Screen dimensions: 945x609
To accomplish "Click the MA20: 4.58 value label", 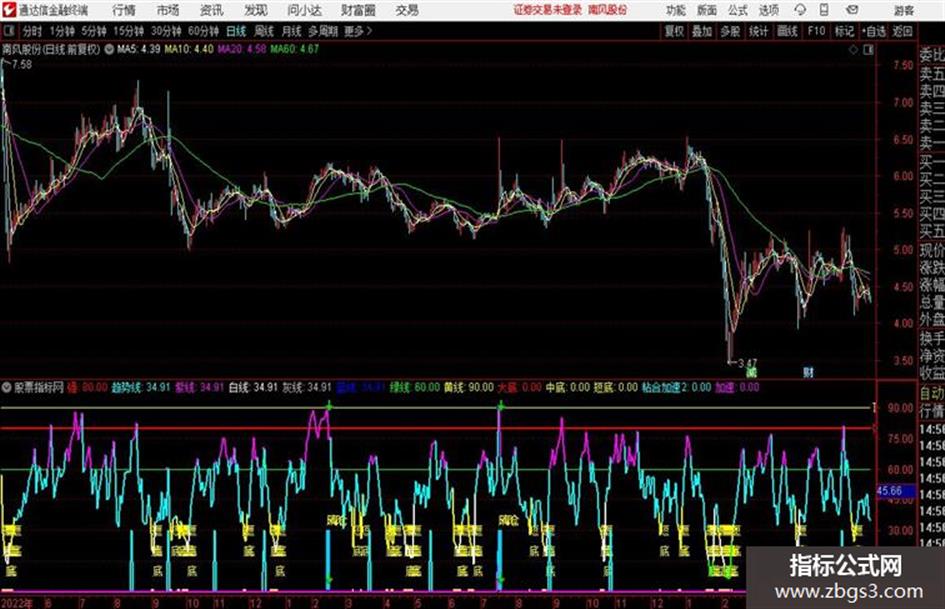I will (x=241, y=49).
